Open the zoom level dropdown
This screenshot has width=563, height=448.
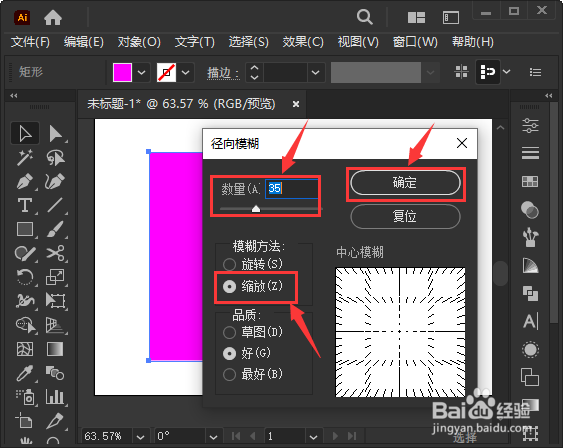pos(140,437)
